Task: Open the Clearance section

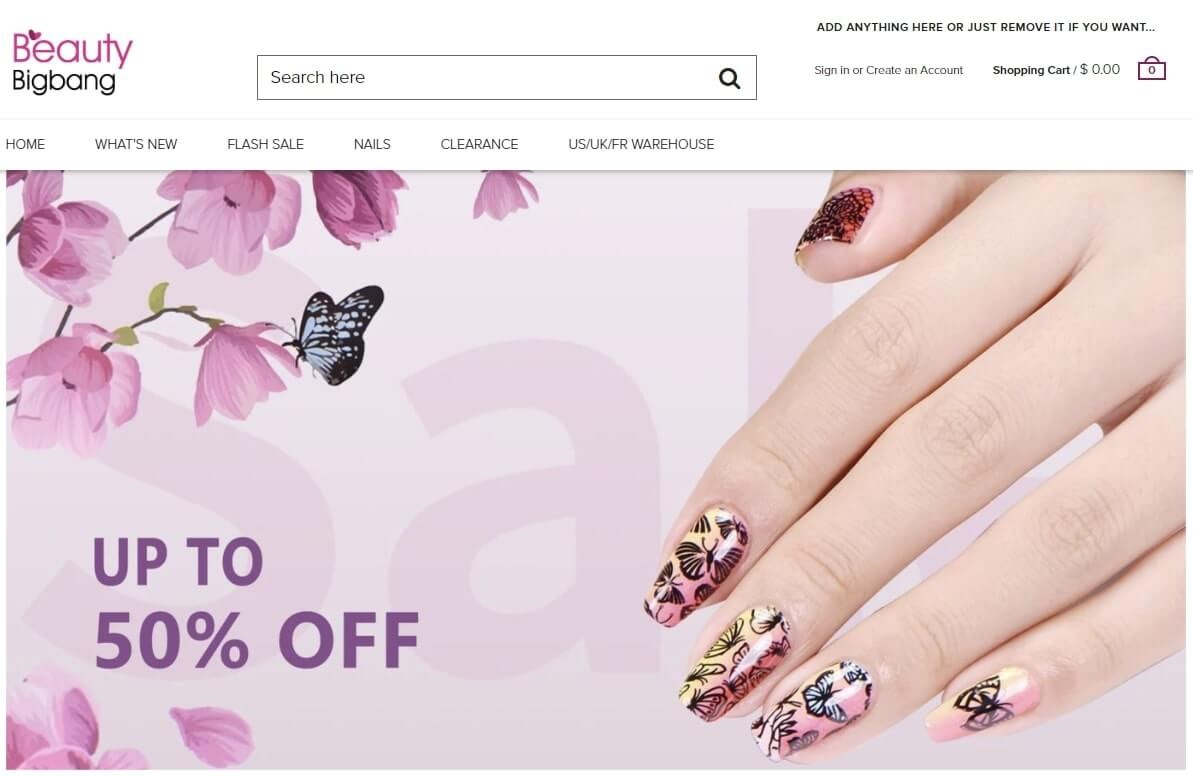Action: (479, 145)
